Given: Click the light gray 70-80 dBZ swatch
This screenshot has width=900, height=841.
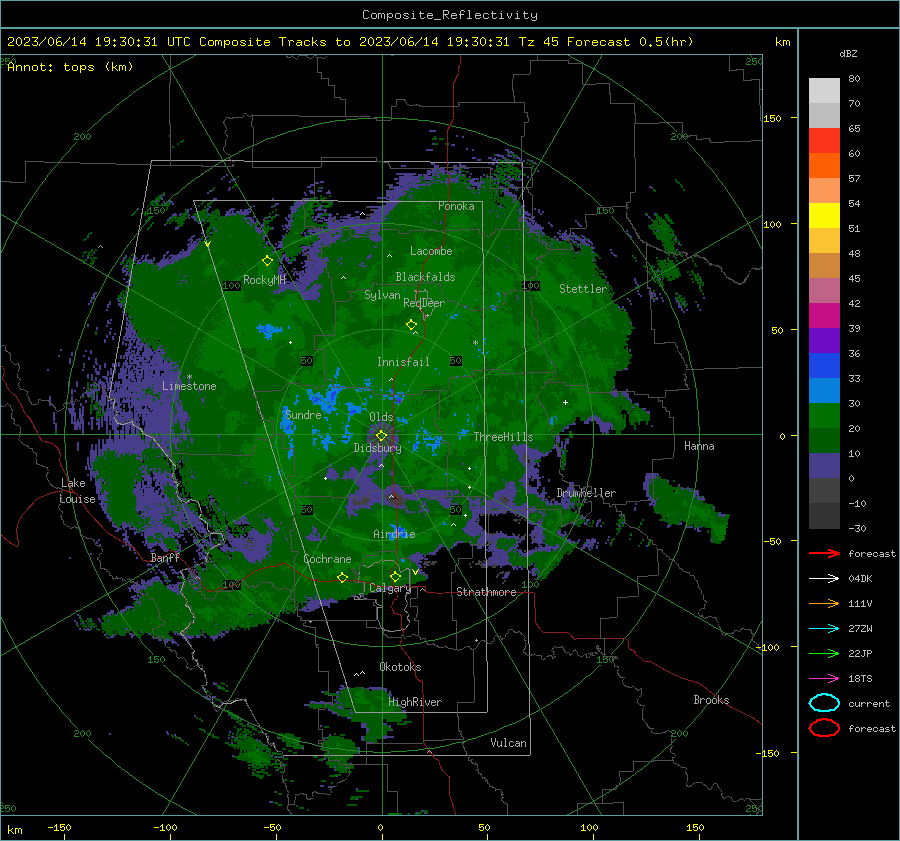Looking at the screenshot, I should click(824, 90).
